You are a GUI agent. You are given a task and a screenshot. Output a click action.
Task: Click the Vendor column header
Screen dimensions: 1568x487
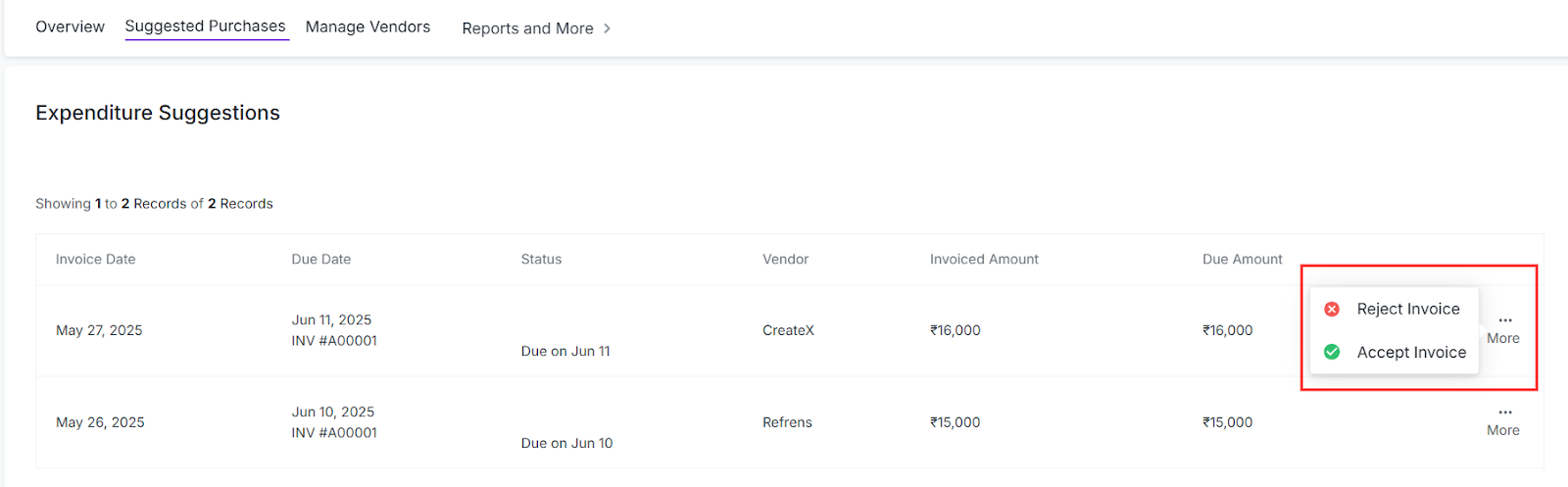click(x=785, y=260)
